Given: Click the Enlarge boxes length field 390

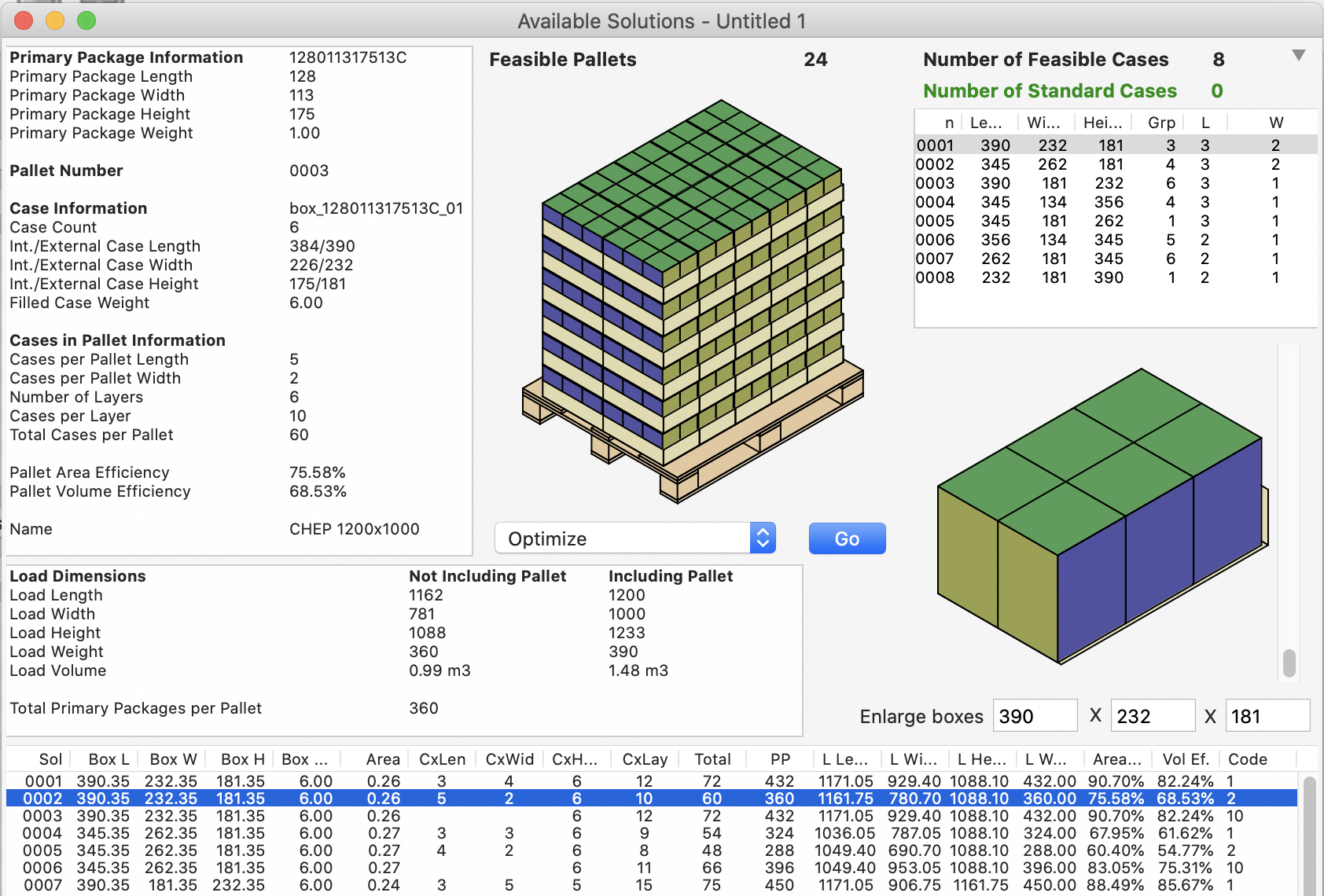Looking at the screenshot, I should (1035, 716).
